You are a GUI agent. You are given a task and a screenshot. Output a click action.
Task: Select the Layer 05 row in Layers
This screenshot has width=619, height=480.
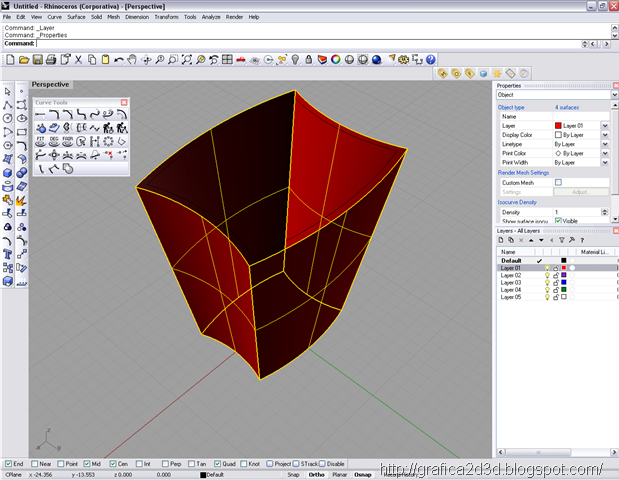point(557,297)
